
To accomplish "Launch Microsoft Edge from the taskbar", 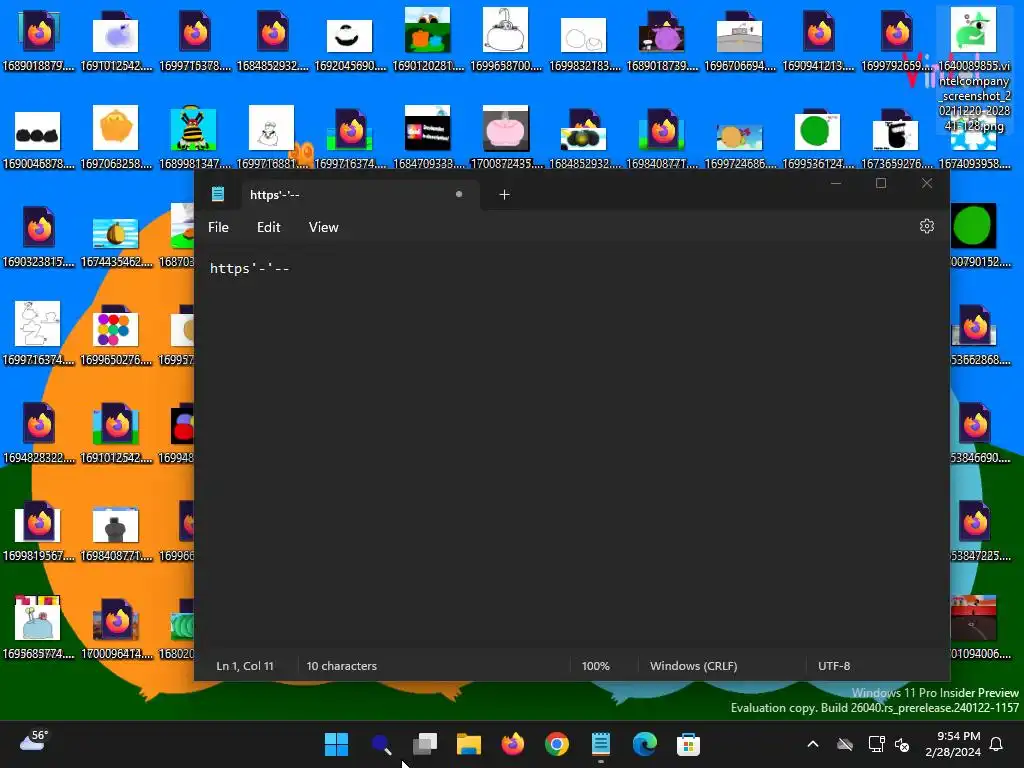I will point(645,744).
